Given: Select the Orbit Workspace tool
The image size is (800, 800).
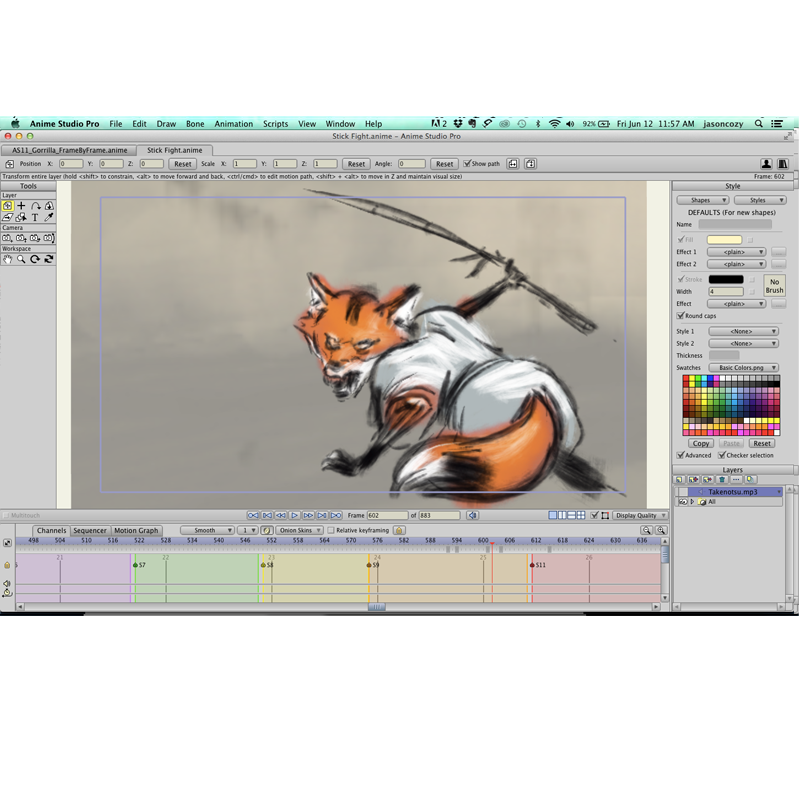Looking at the screenshot, I should point(49,259).
